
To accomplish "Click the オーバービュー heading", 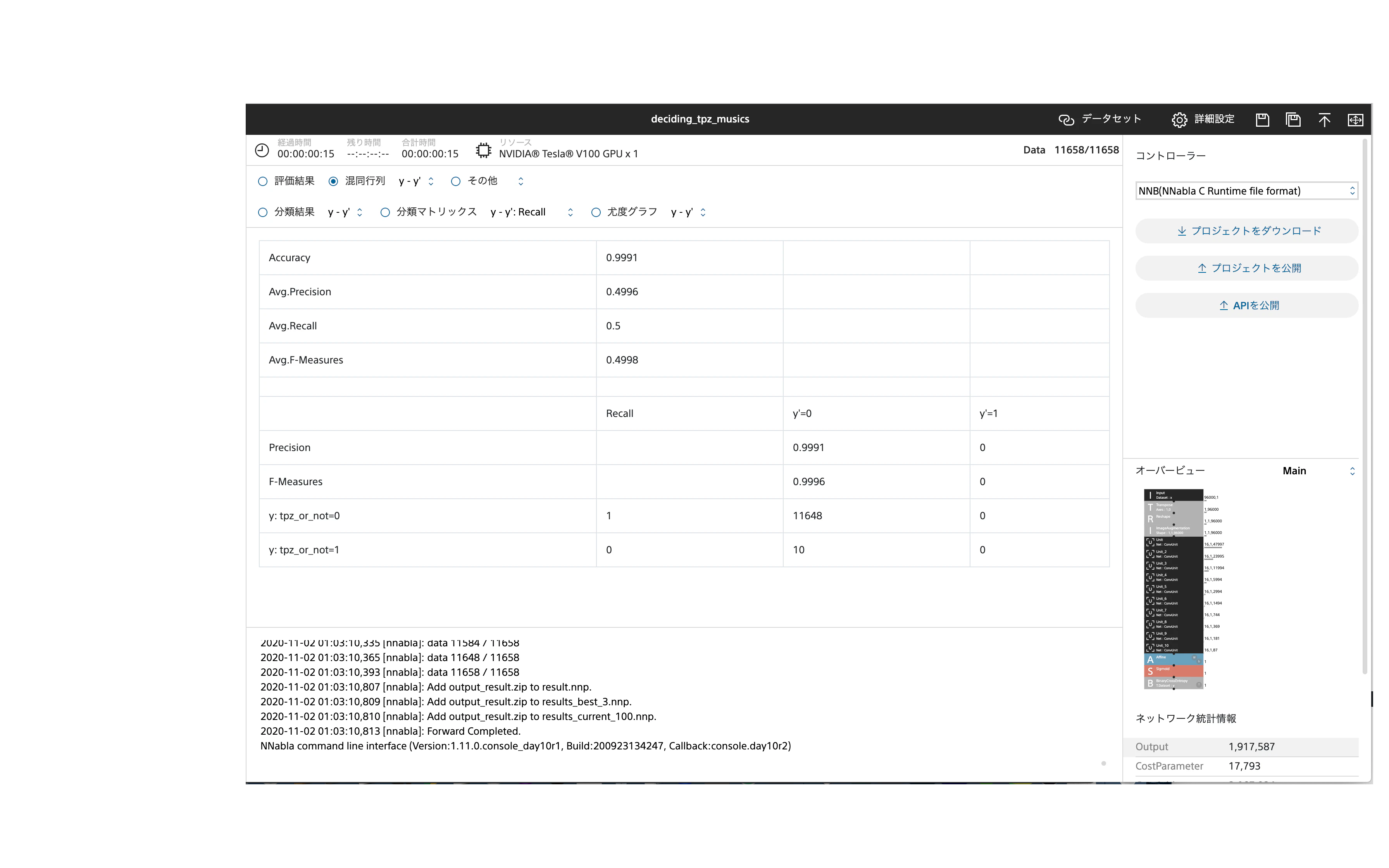I will pyautogui.click(x=1170, y=471).
